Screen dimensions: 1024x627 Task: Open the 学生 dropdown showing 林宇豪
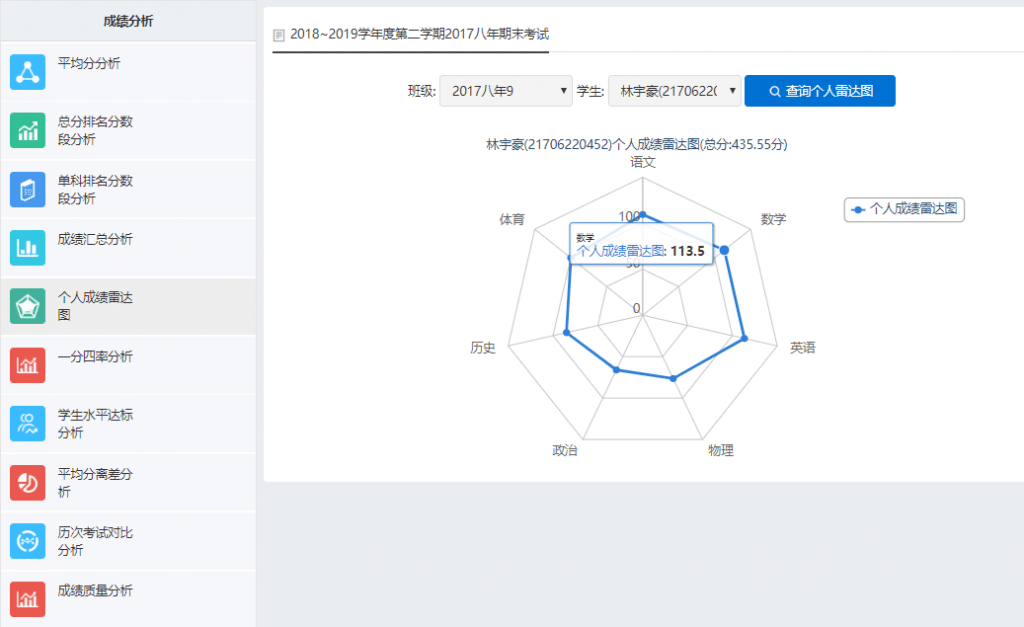tap(674, 91)
